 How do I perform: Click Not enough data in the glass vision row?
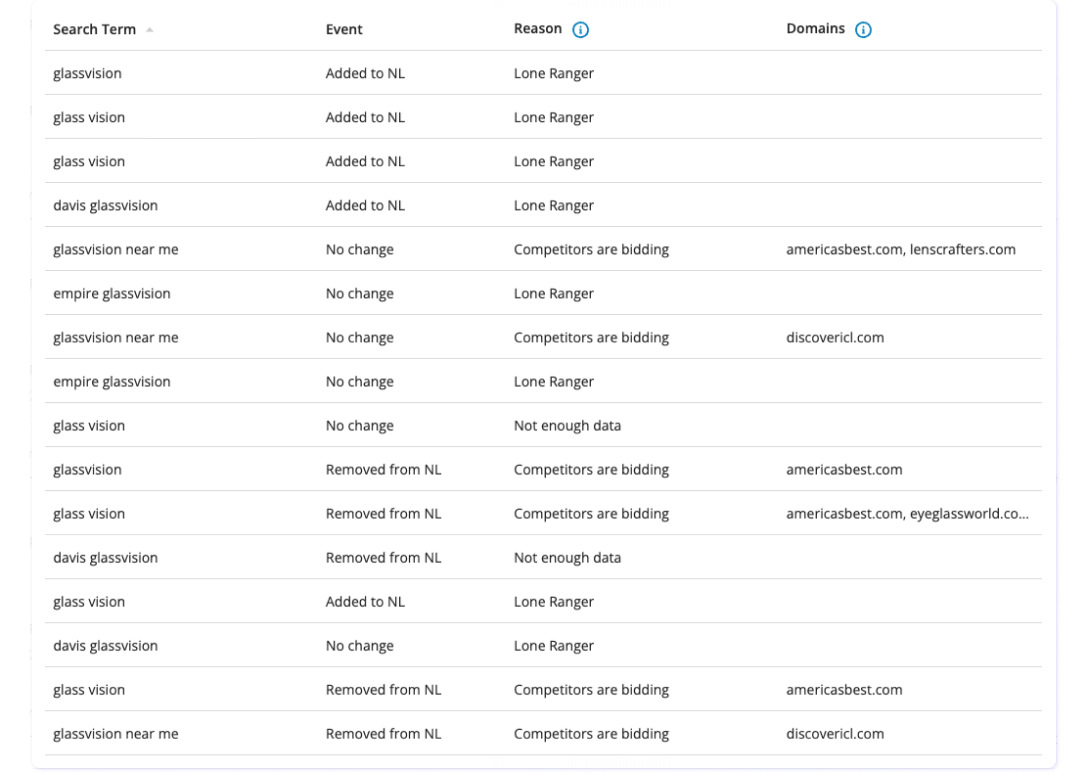tap(567, 425)
